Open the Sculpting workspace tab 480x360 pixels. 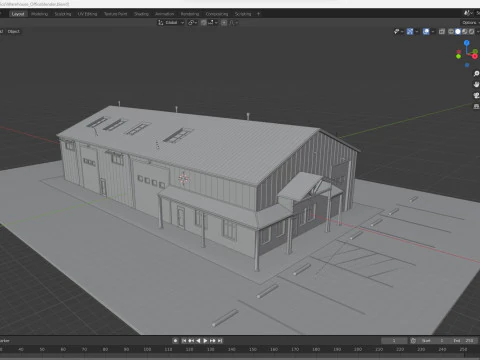(63, 14)
